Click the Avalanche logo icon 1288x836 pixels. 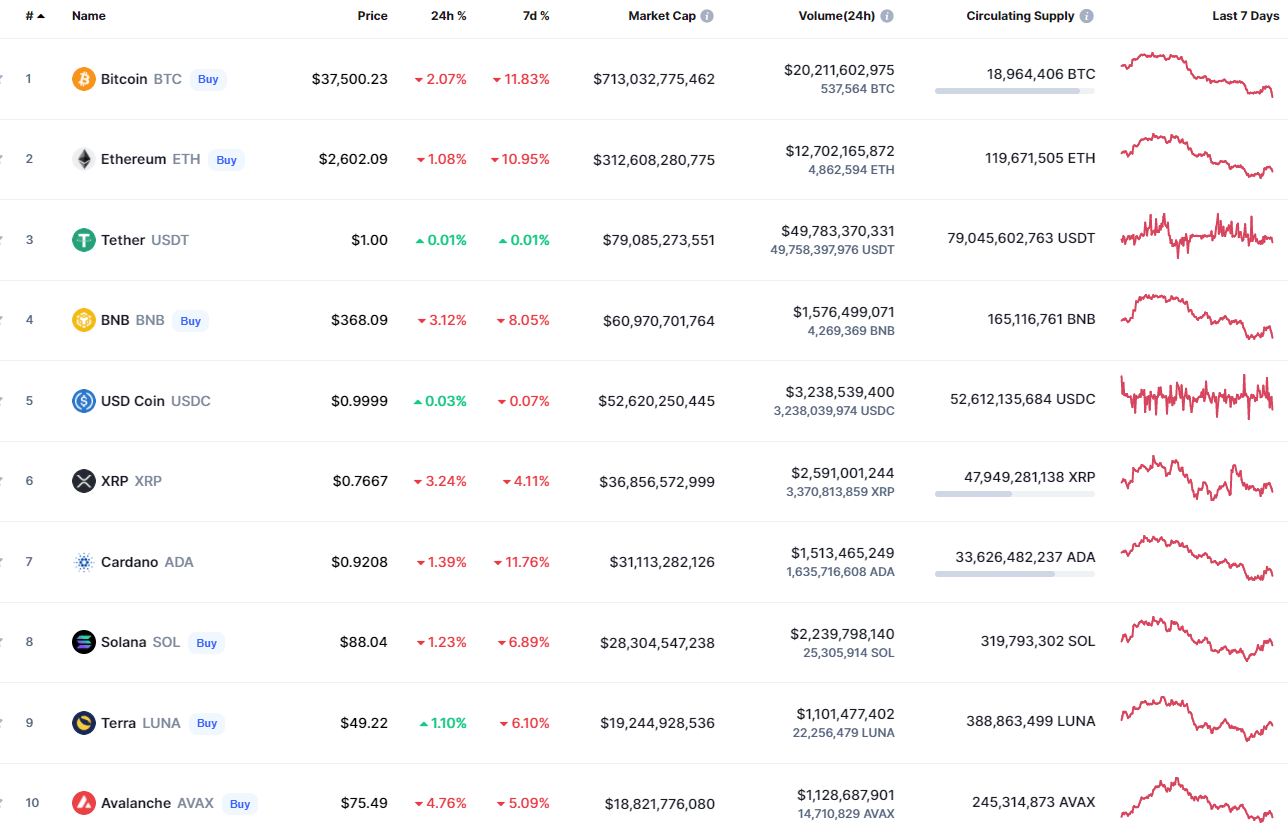pos(84,803)
